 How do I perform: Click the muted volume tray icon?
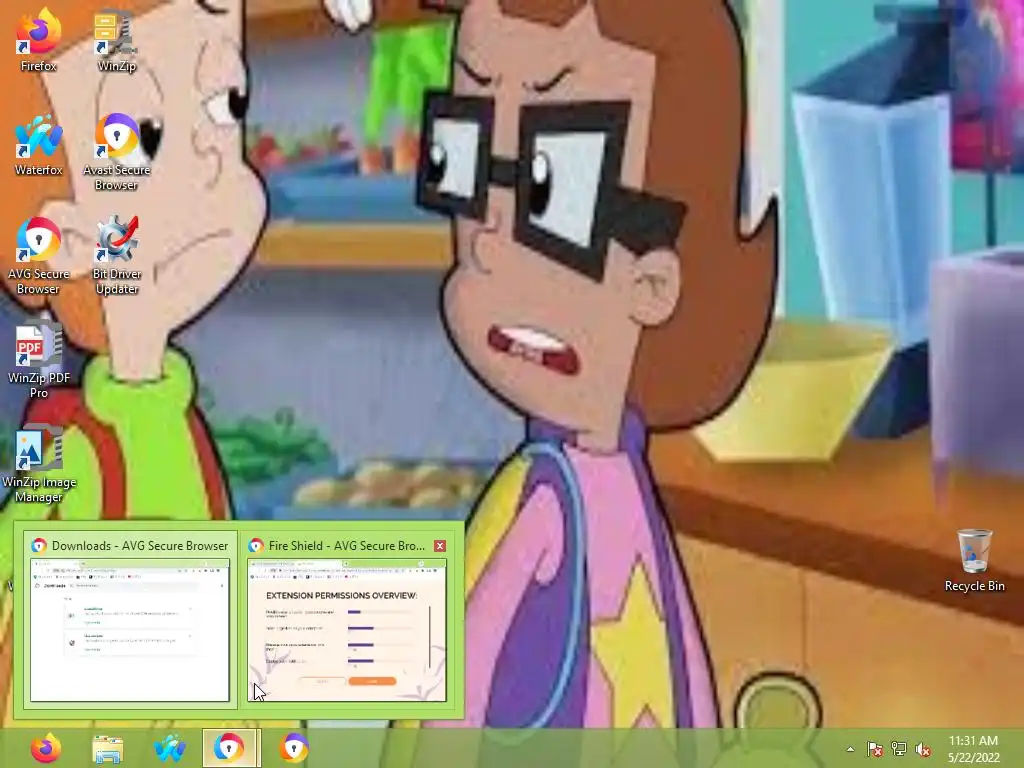click(923, 749)
